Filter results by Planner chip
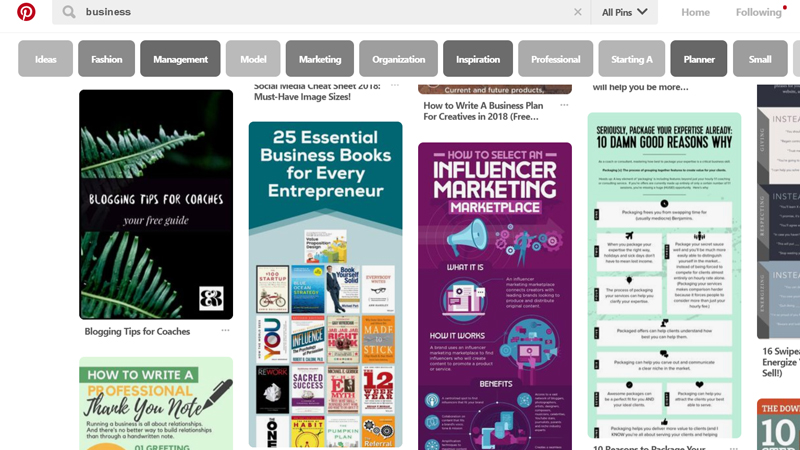The height and width of the screenshot is (450, 800). [x=698, y=59]
